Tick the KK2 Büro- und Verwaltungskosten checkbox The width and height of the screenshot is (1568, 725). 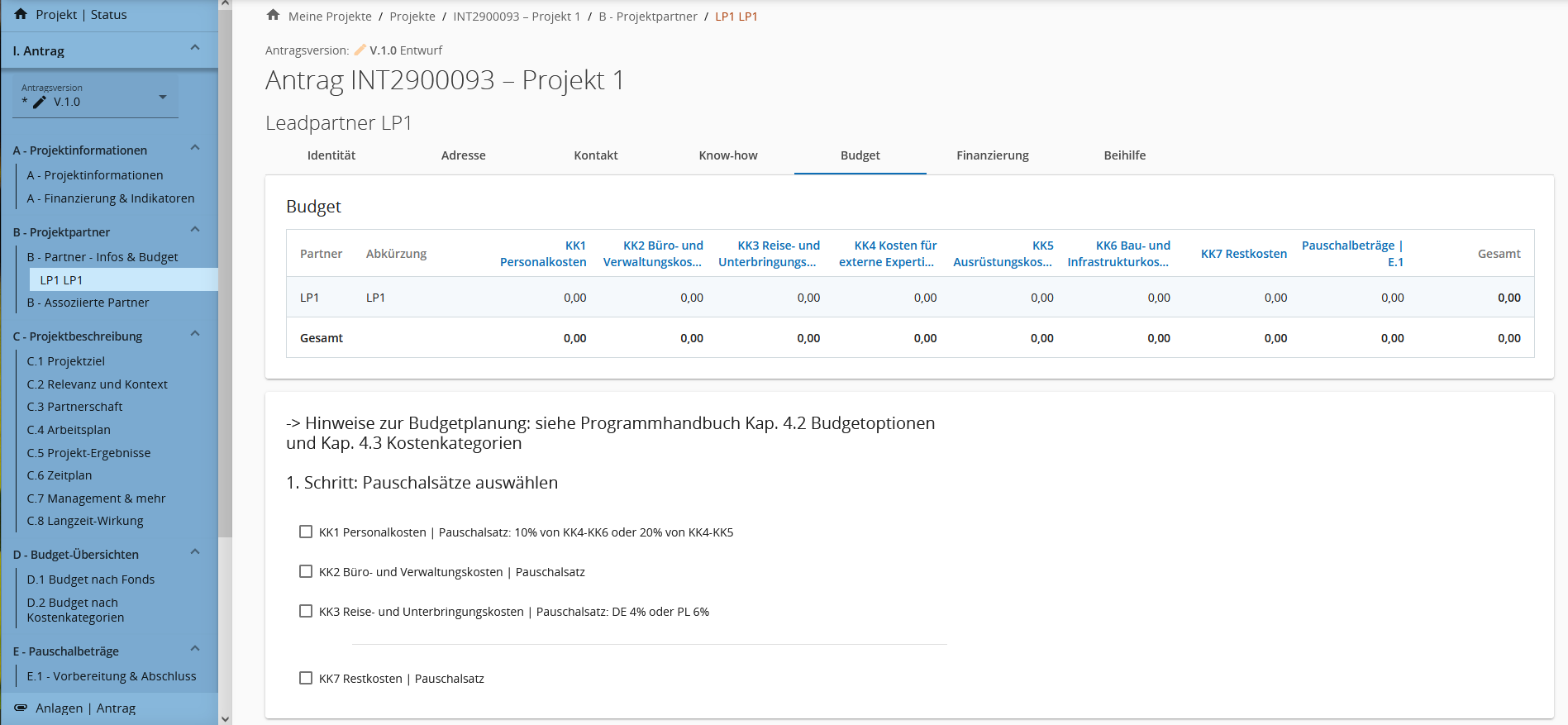pos(306,572)
